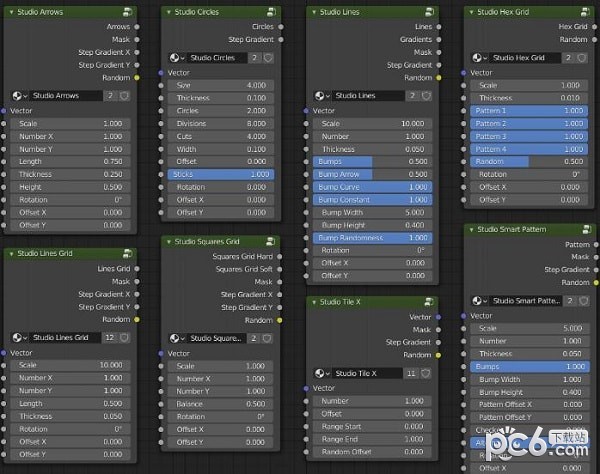Click the Pattern 3 slider in Studio Hex Grid
The image size is (600, 474).
tap(529, 137)
